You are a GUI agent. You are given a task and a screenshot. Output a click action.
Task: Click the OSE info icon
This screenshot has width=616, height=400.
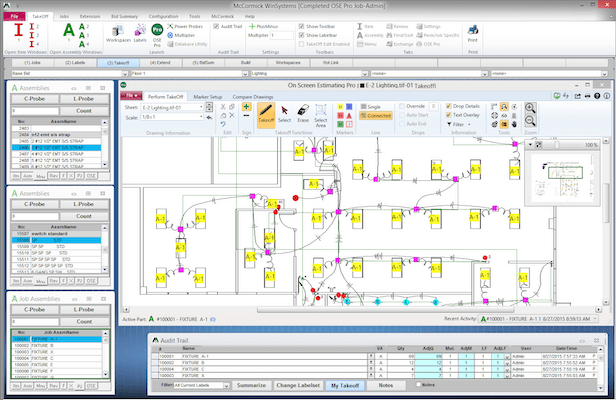click(607, 96)
